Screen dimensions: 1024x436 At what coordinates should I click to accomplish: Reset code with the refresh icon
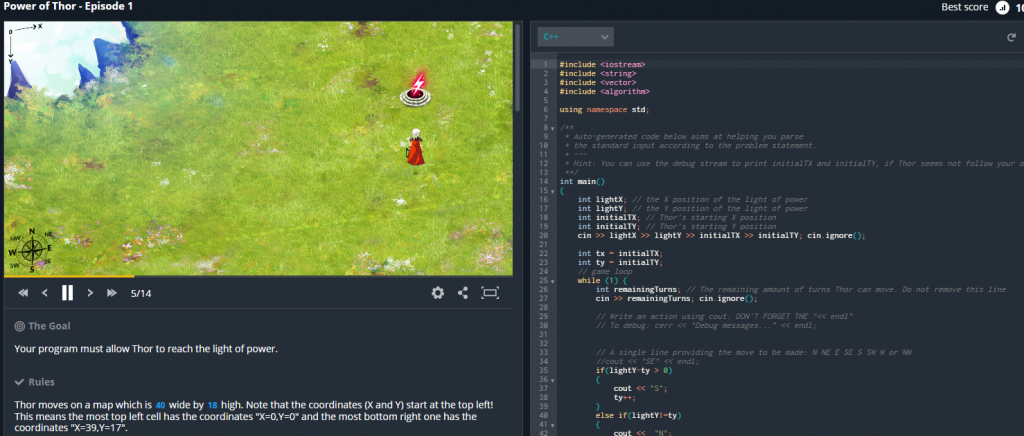coord(1012,37)
